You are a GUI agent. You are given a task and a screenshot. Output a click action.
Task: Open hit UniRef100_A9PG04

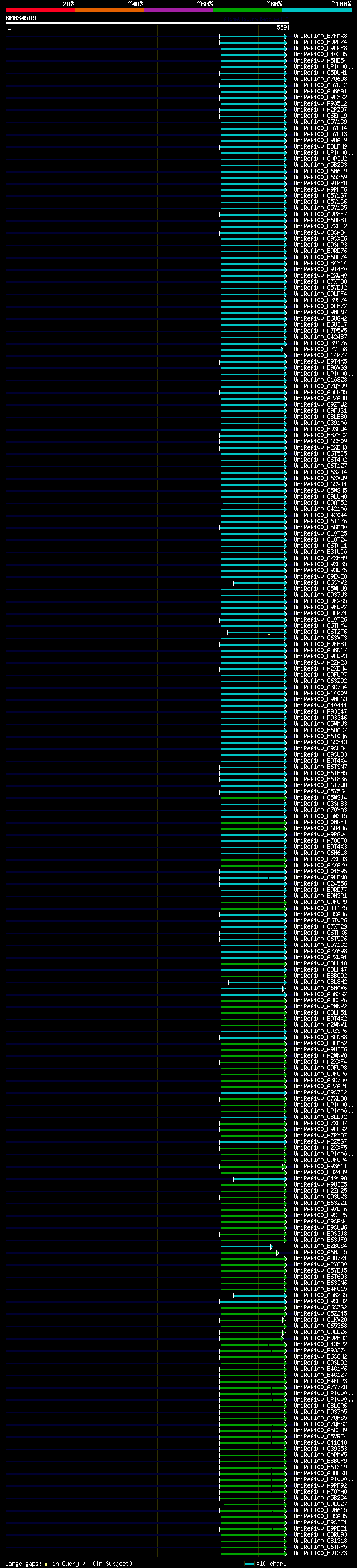tap(321, 834)
